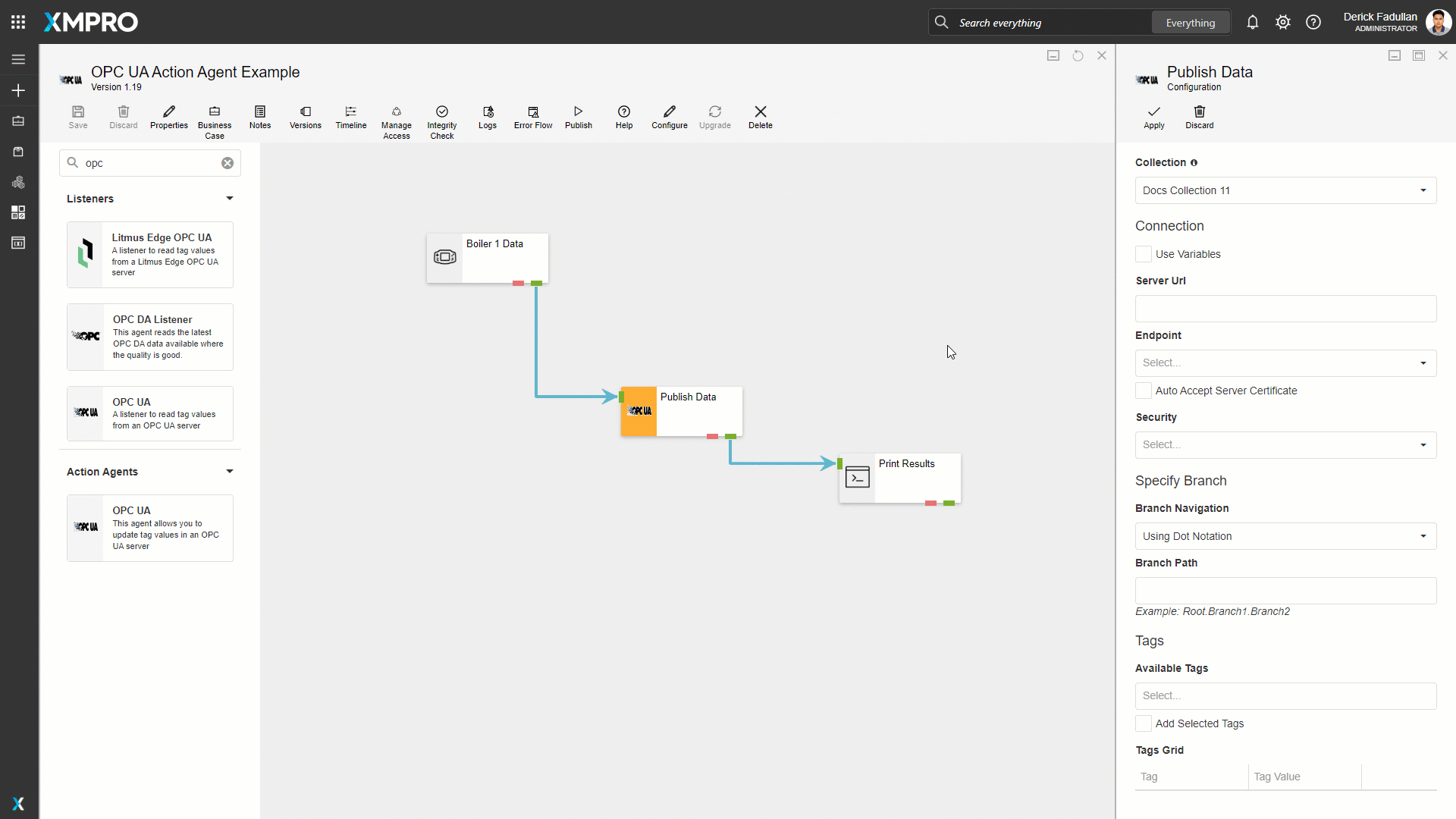The width and height of the screenshot is (1456, 819).
Task: Tick the Add Selected Tags checkbox
Action: pos(1143,723)
